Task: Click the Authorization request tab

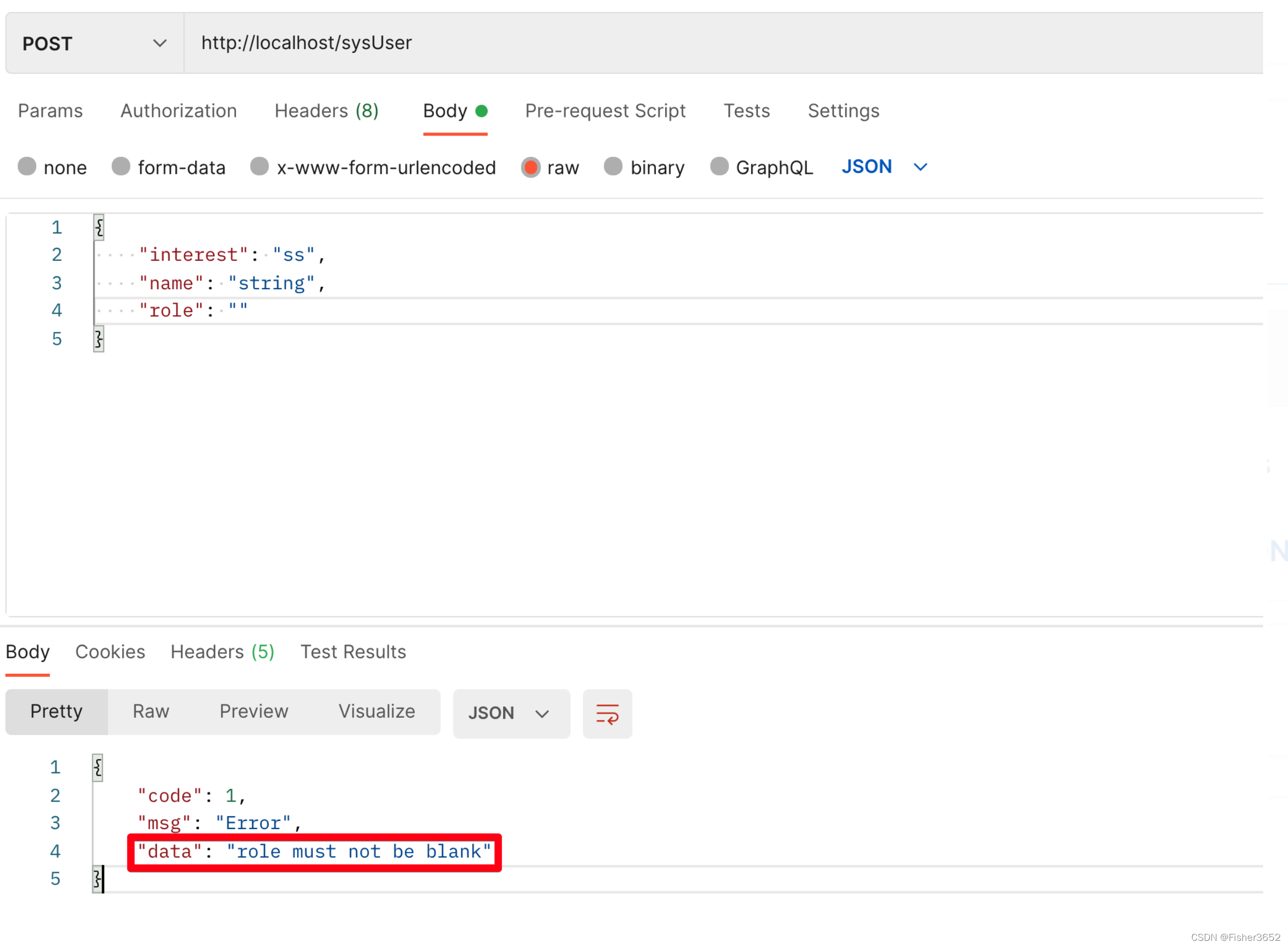Action: coord(178,110)
